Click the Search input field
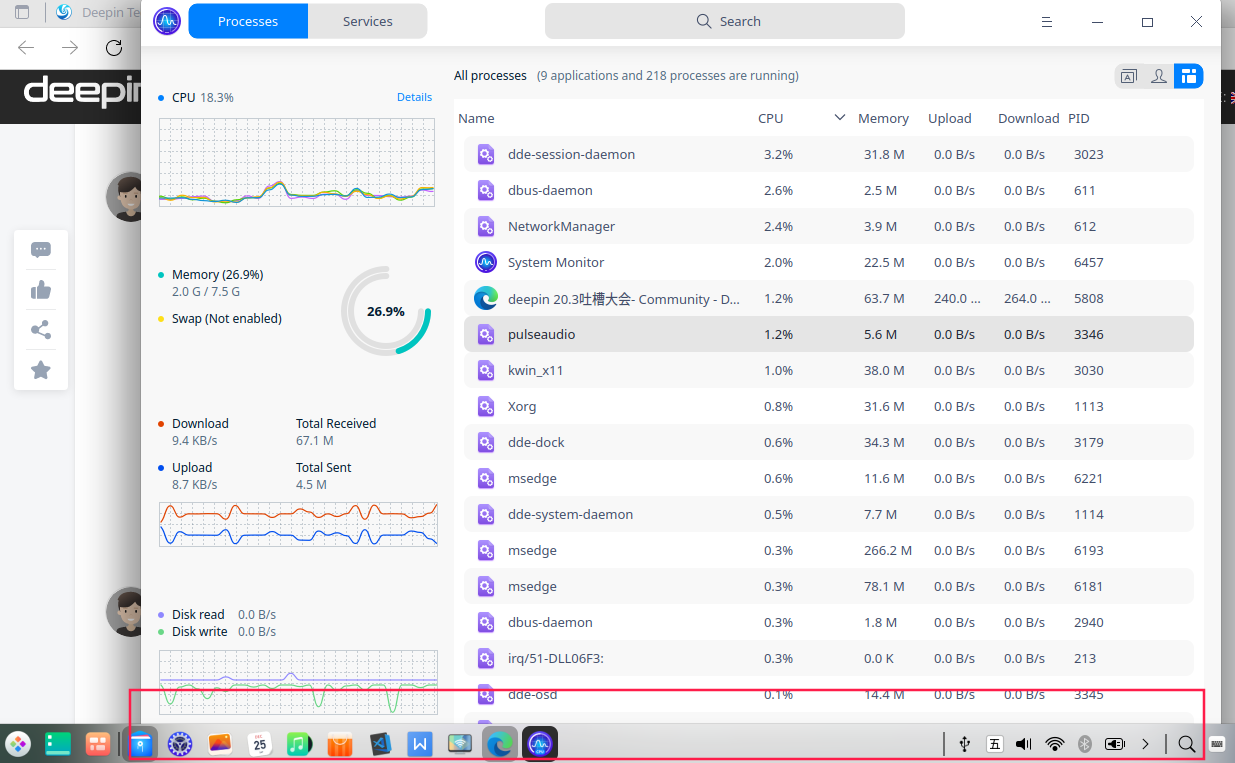1235x763 pixels. coord(724,21)
